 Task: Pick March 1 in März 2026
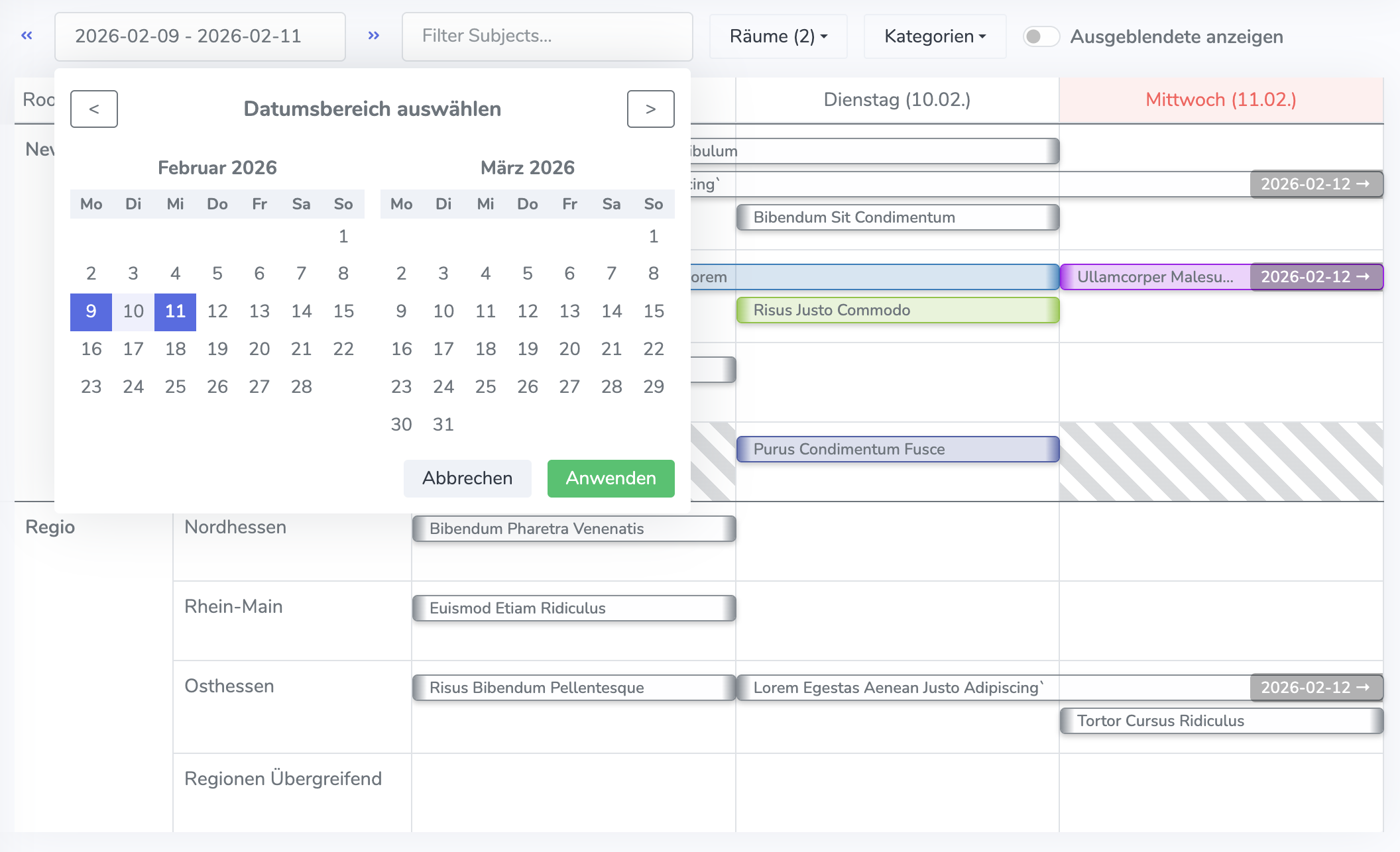pyautogui.click(x=654, y=237)
